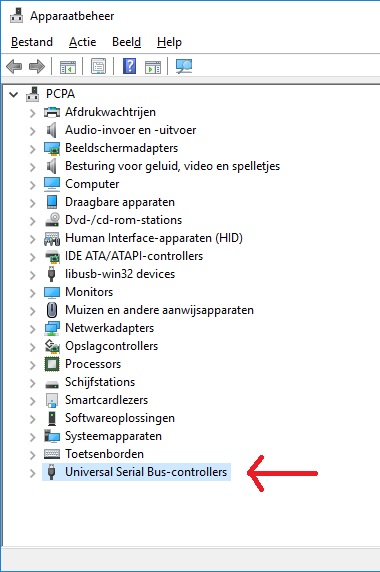Viewport: 380px width, 572px height.
Task: Open the Actie menu
Action: tap(82, 42)
